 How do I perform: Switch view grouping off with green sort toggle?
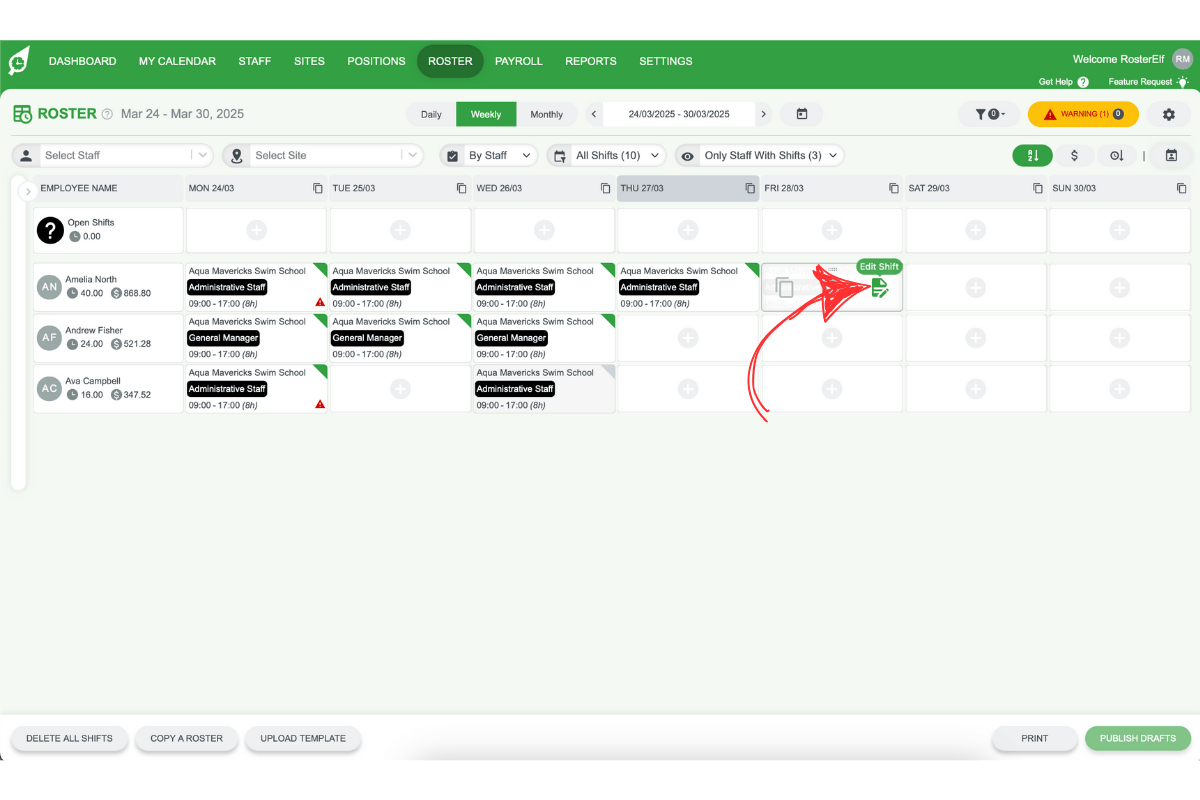(x=1032, y=156)
